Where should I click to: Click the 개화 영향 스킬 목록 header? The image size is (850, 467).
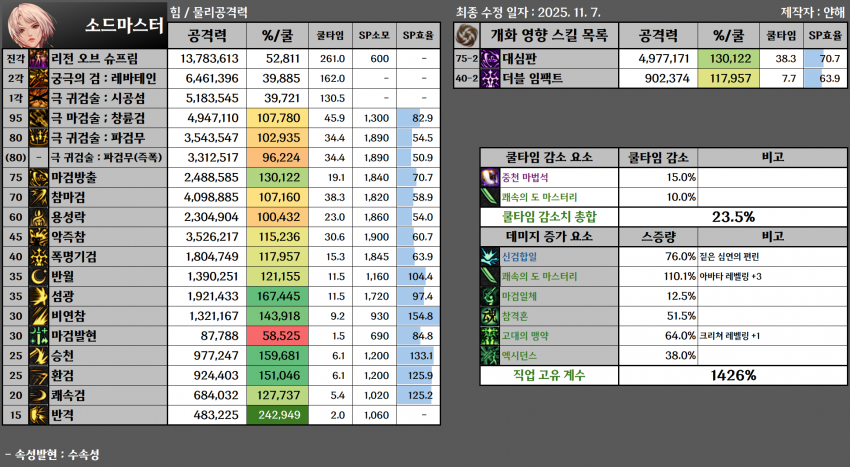551,35
